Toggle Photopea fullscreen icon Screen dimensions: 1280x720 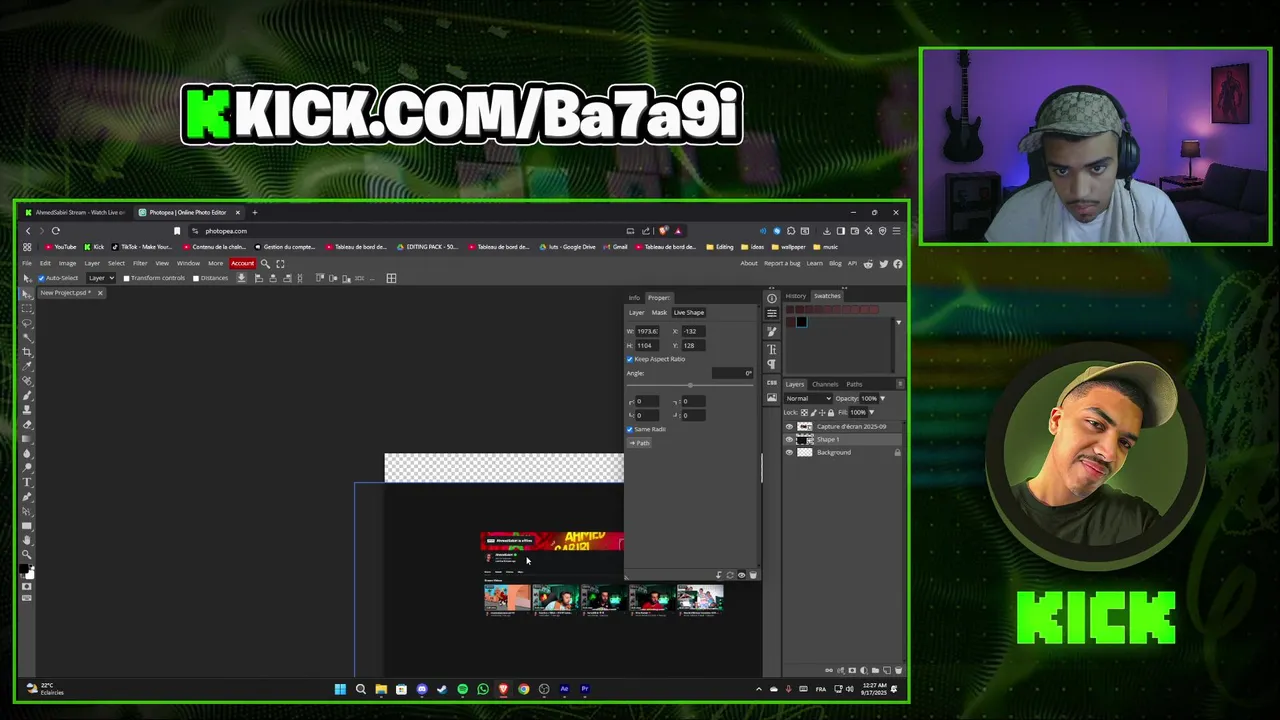[x=280, y=263]
